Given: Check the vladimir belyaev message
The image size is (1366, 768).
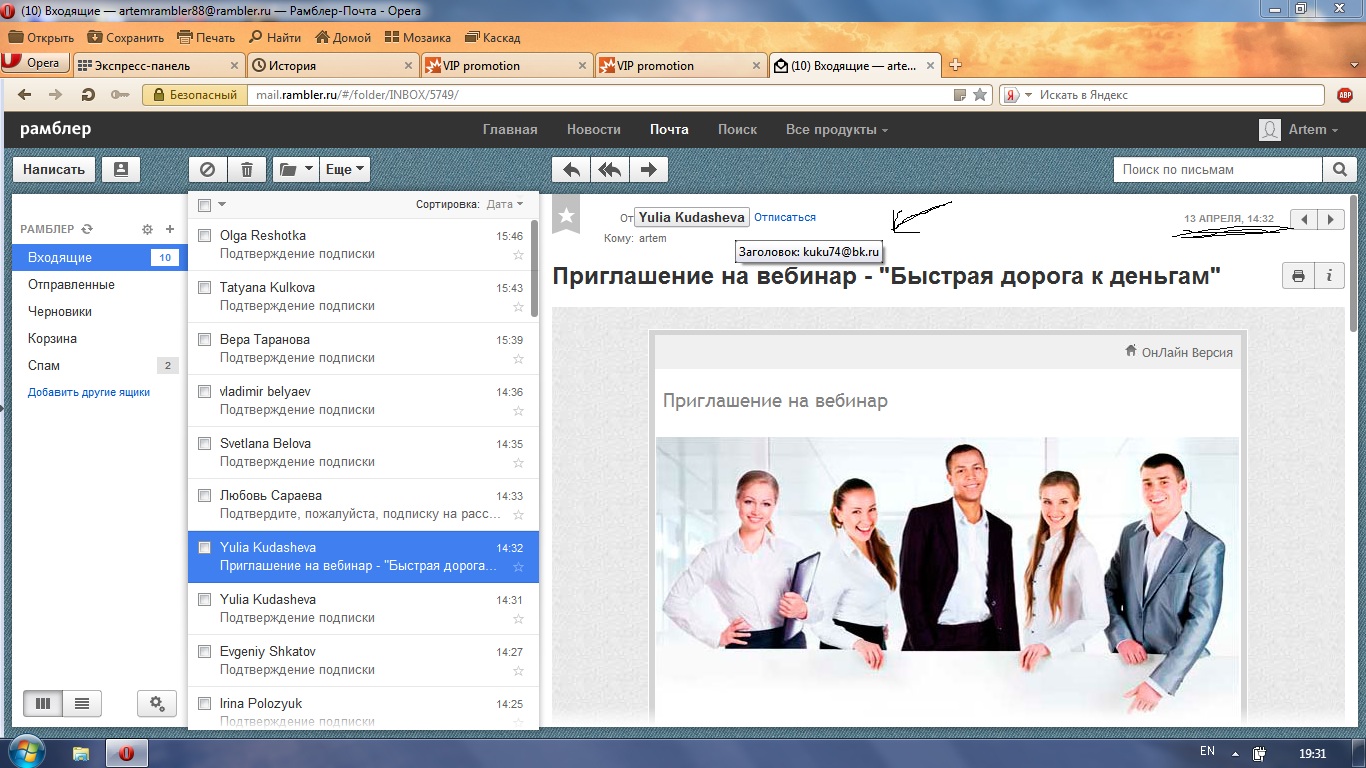Looking at the screenshot, I should click(x=204, y=392).
